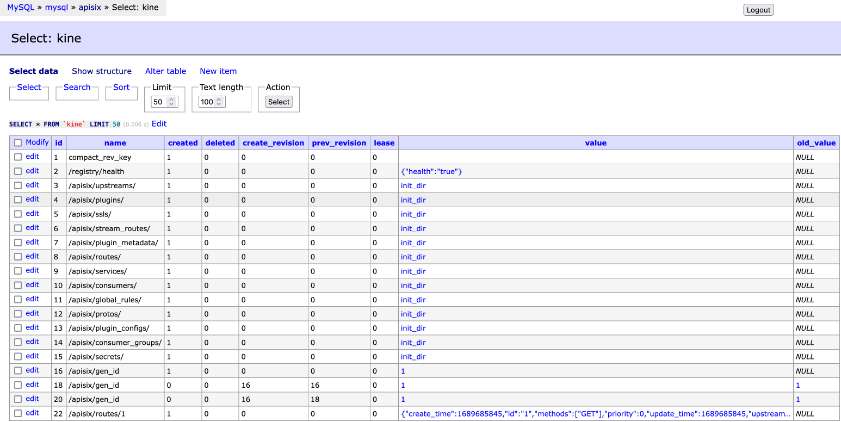This screenshot has width=841, height=422.
Task: Tick the checkbox for /registry/health row
Action: [18, 172]
